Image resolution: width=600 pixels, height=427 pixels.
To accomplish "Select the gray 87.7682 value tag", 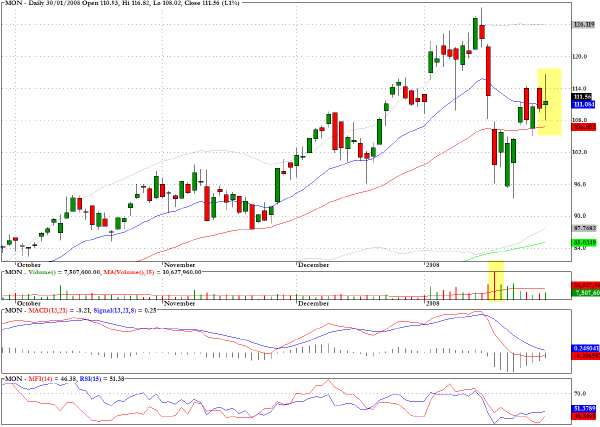I will point(584,228).
